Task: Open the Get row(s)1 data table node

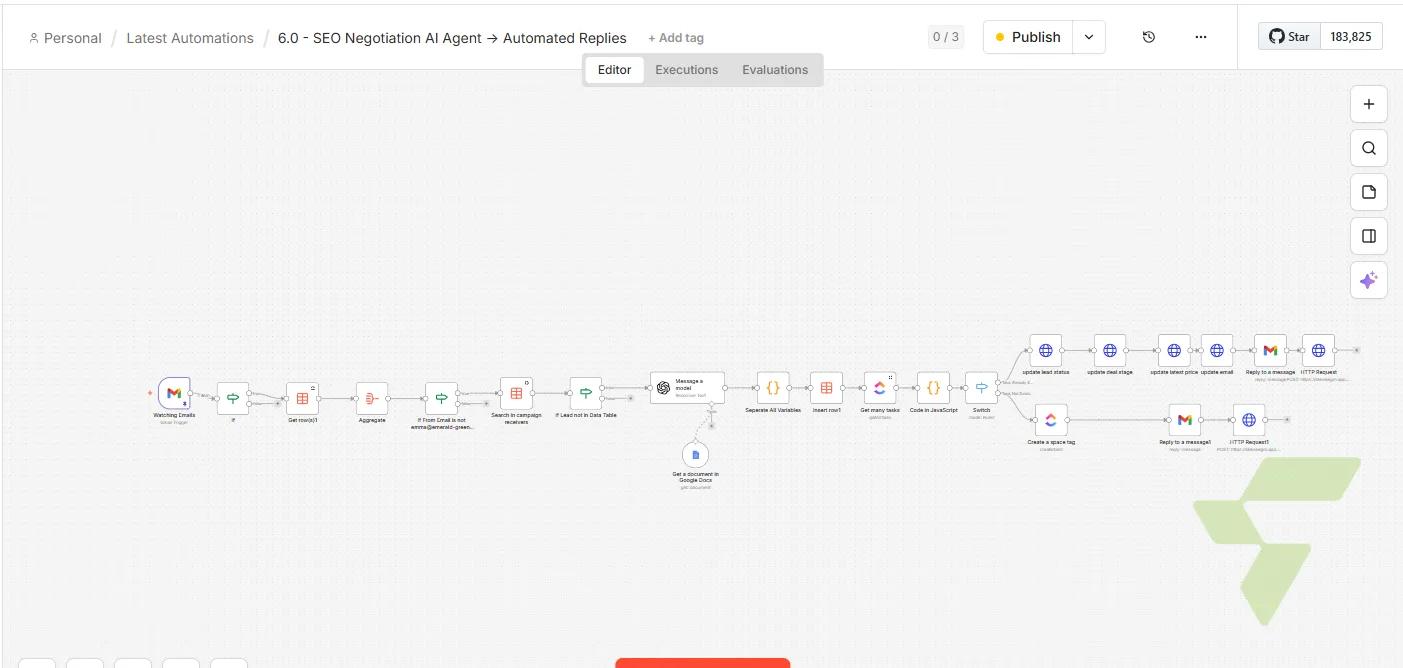Action: [x=302, y=398]
